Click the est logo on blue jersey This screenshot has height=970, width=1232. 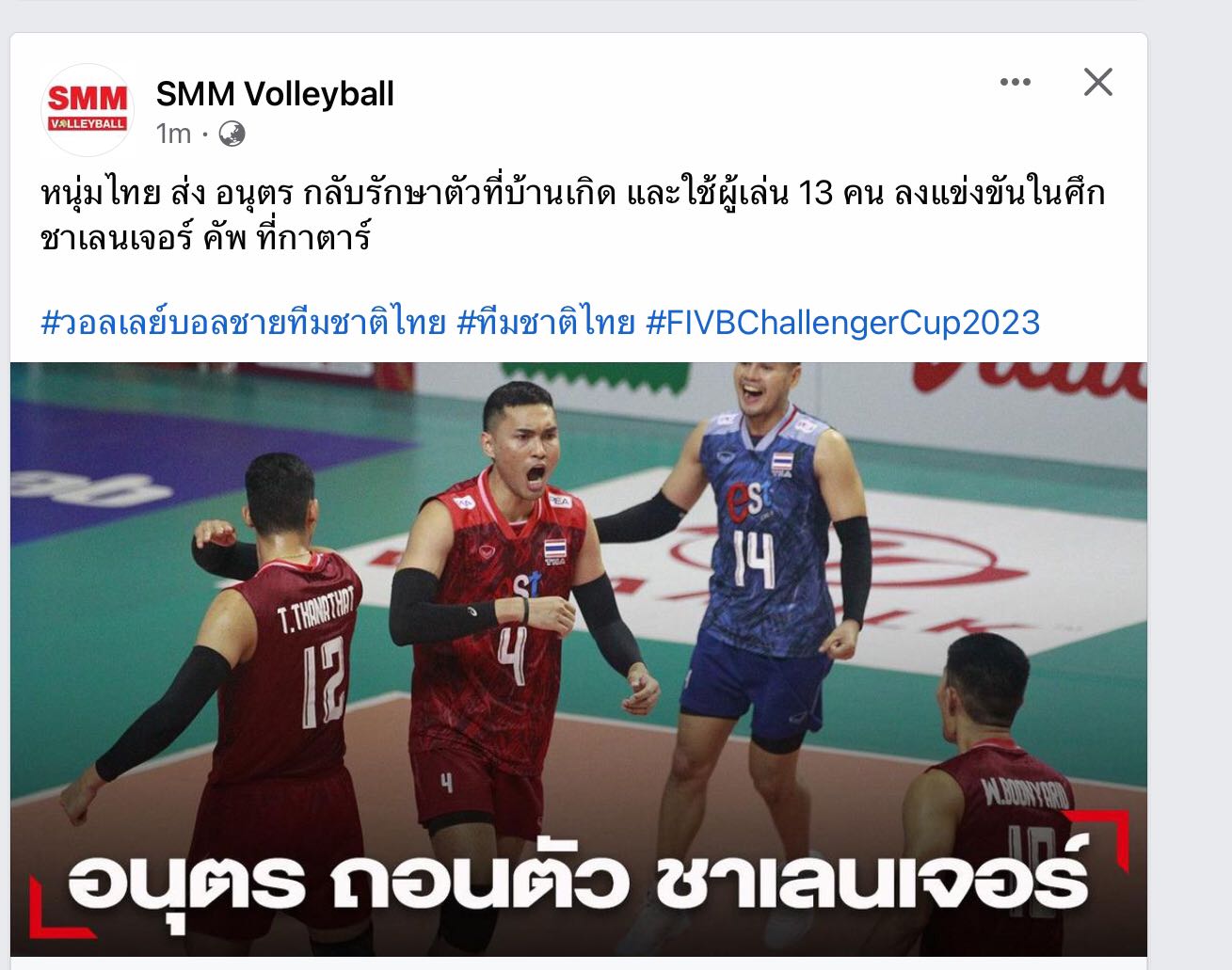(746, 501)
